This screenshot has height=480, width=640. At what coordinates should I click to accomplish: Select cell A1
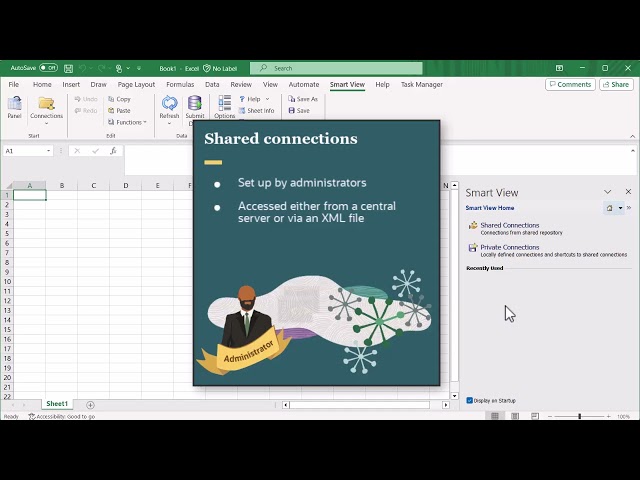pos(30,195)
